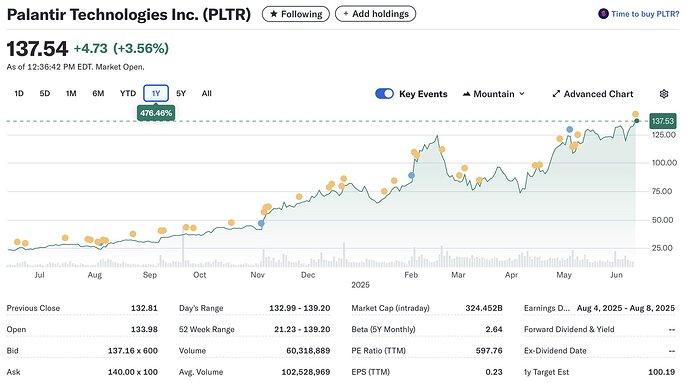Click the Earnings Date label

click(547, 308)
